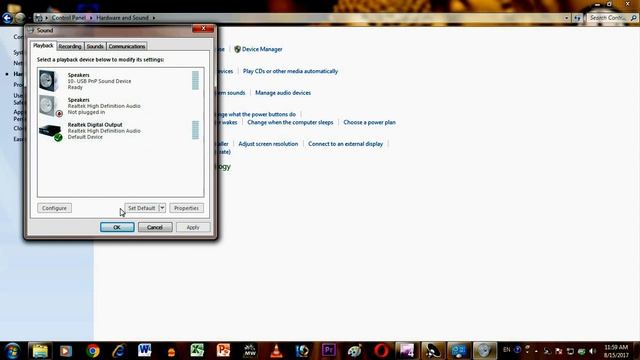The height and width of the screenshot is (360, 640).
Task: Launch Internet Explorer from the taskbar
Action: click(x=119, y=351)
